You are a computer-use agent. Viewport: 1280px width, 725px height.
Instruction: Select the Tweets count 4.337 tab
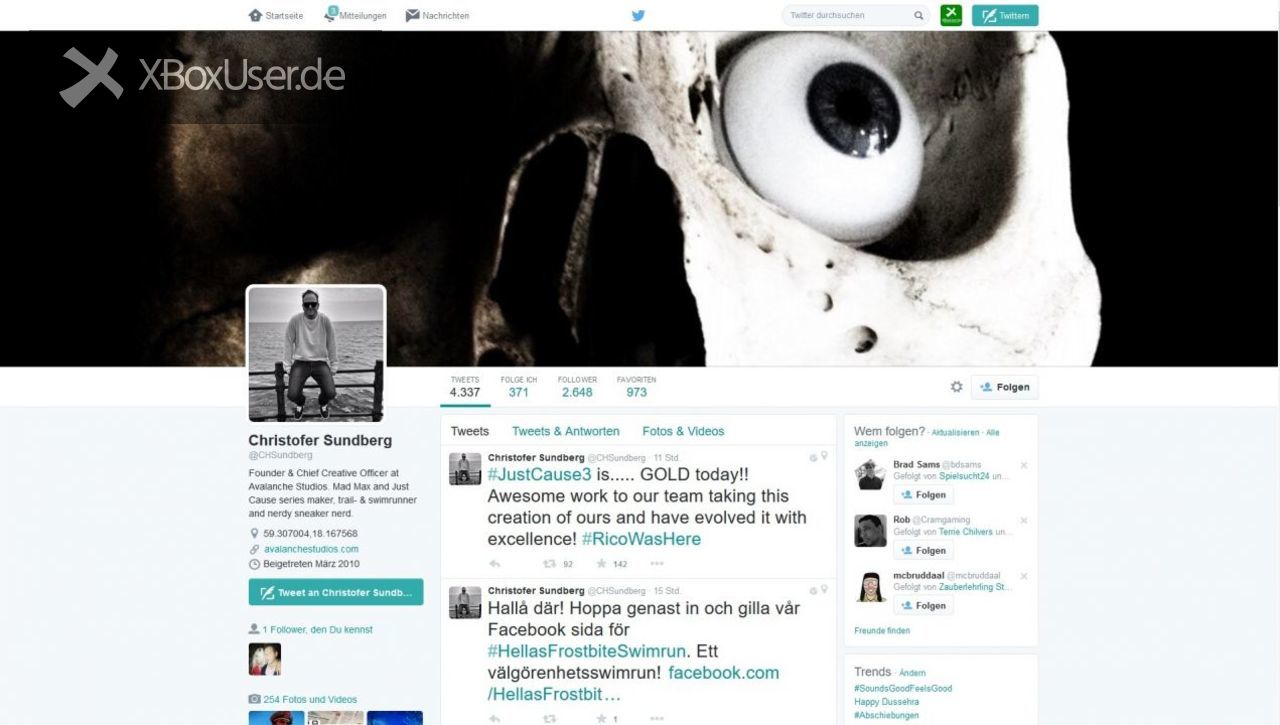(x=465, y=387)
